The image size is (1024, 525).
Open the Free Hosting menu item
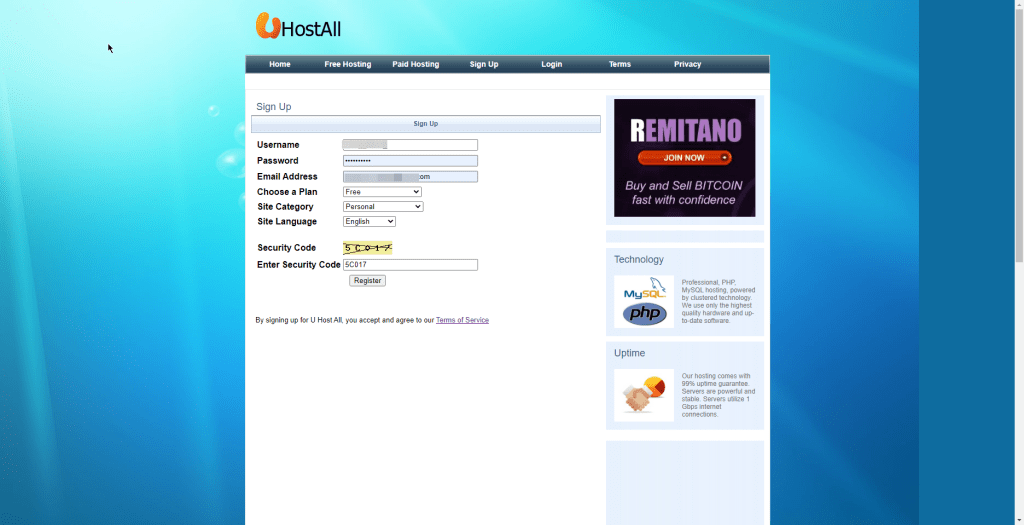tap(347, 64)
